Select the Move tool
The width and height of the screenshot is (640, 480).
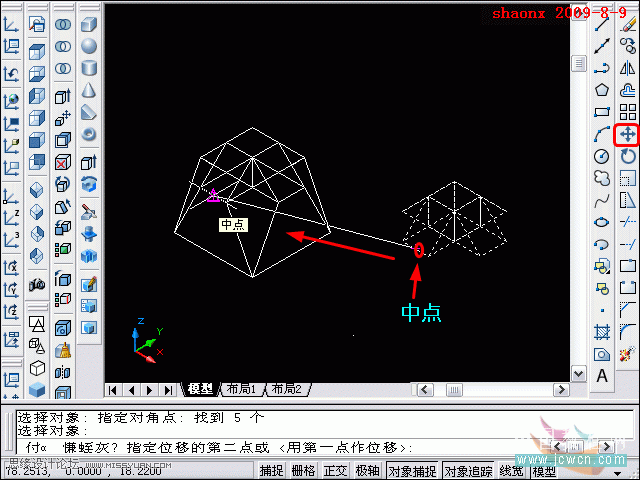(627, 134)
